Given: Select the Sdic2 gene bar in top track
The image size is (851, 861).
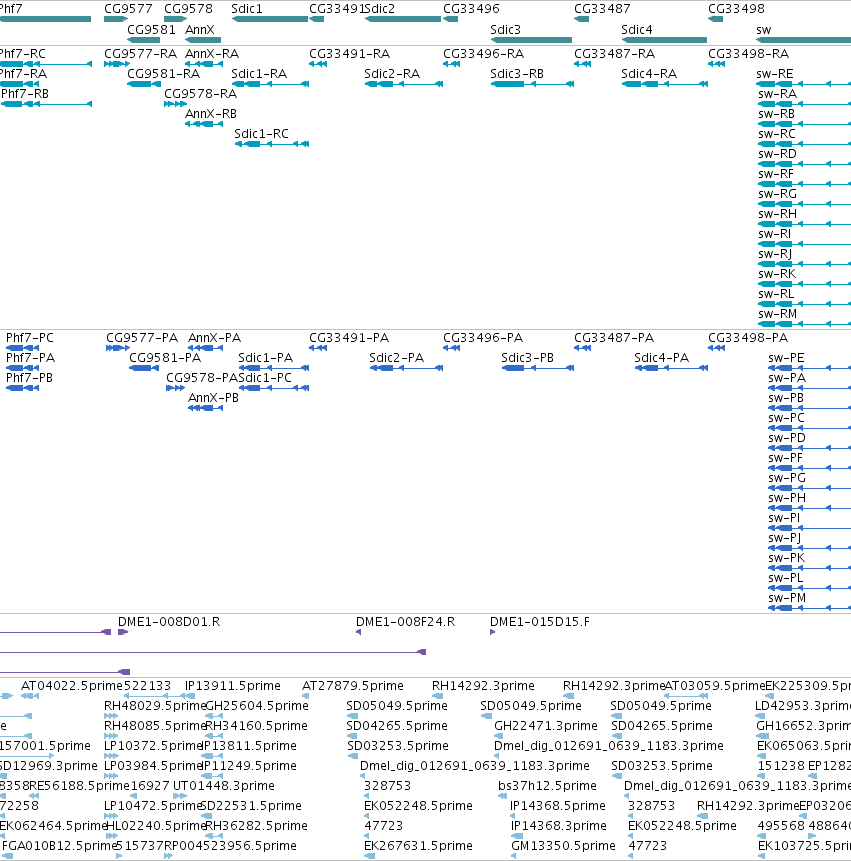Looking at the screenshot, I should coord(402,19).
